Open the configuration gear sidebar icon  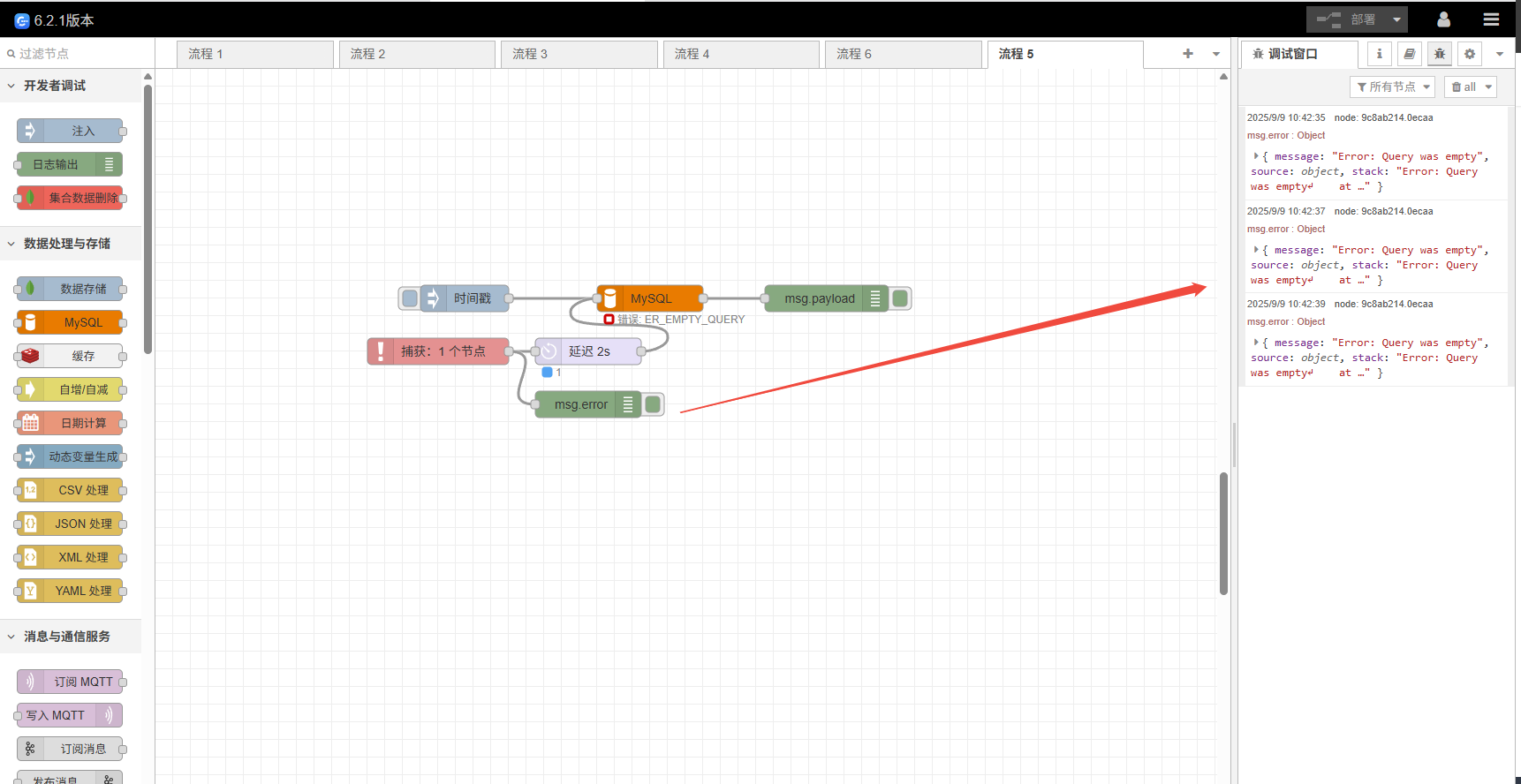pos(1469,54)
